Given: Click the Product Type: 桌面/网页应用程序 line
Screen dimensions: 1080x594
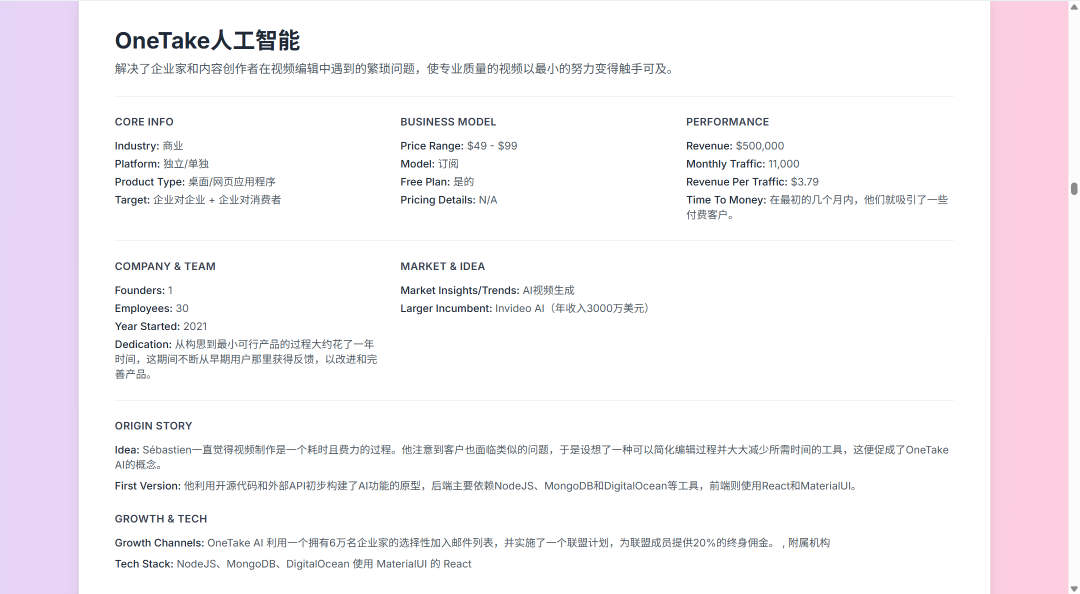Looking at the screenshot, I should point(195,182).
